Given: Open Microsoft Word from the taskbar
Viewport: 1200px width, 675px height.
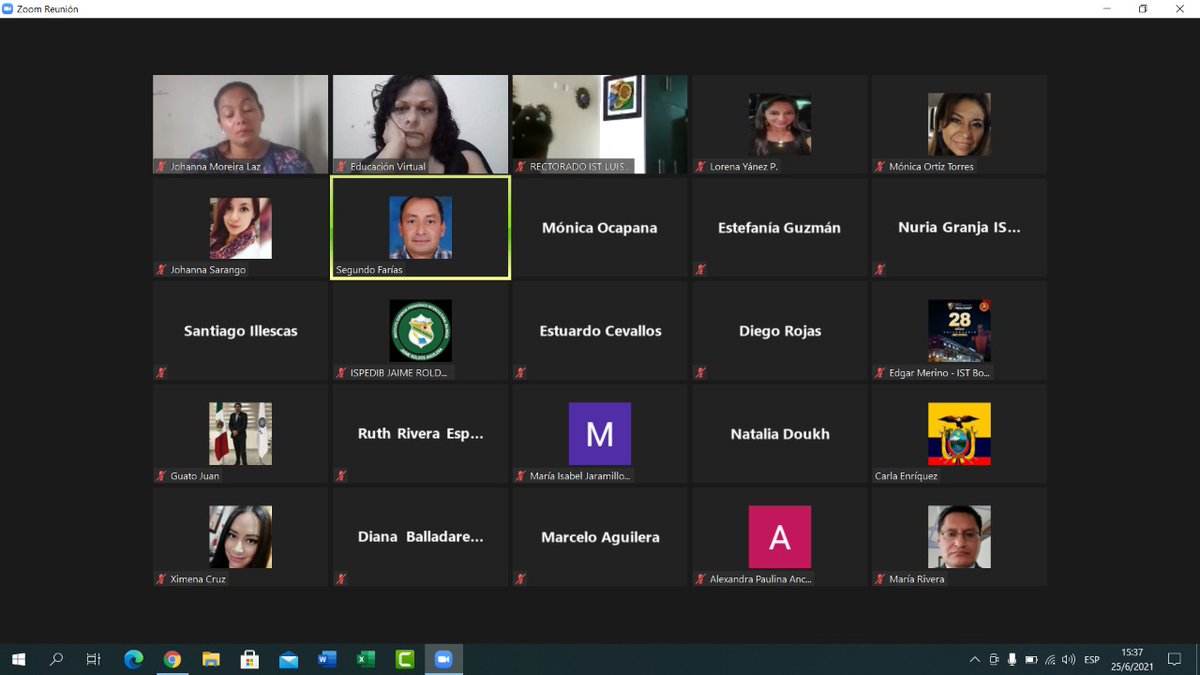Looking at the screenshot, I should (327, 659).
